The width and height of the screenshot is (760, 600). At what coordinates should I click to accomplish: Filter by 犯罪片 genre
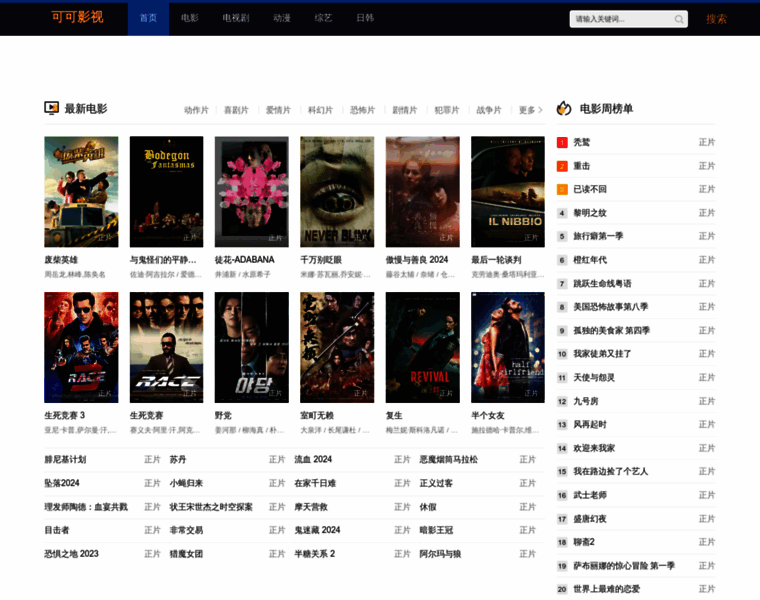click(x=447, y=110)
